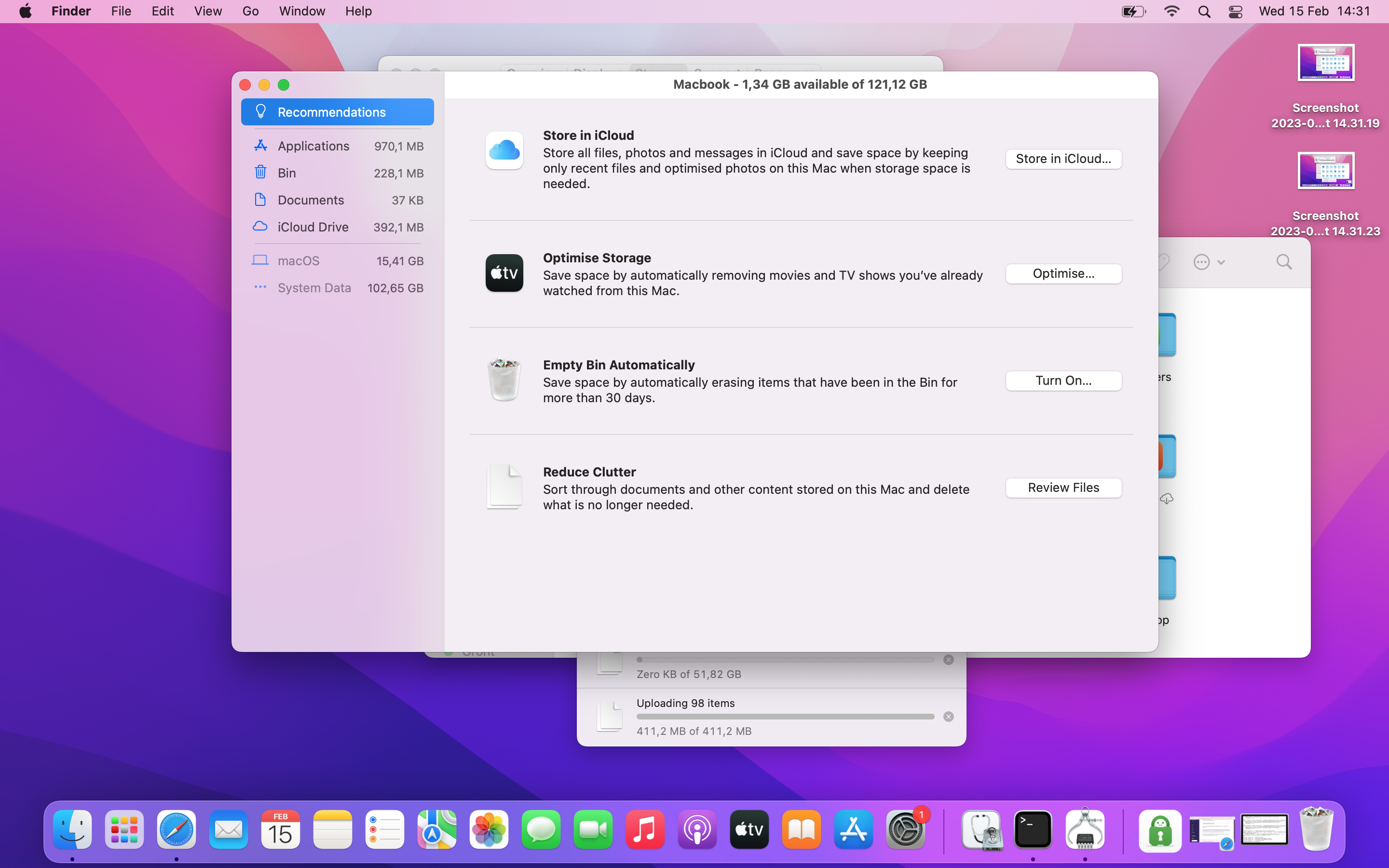
Task: Turn on Empty Bin Automatically
Action: (1063, 380)
